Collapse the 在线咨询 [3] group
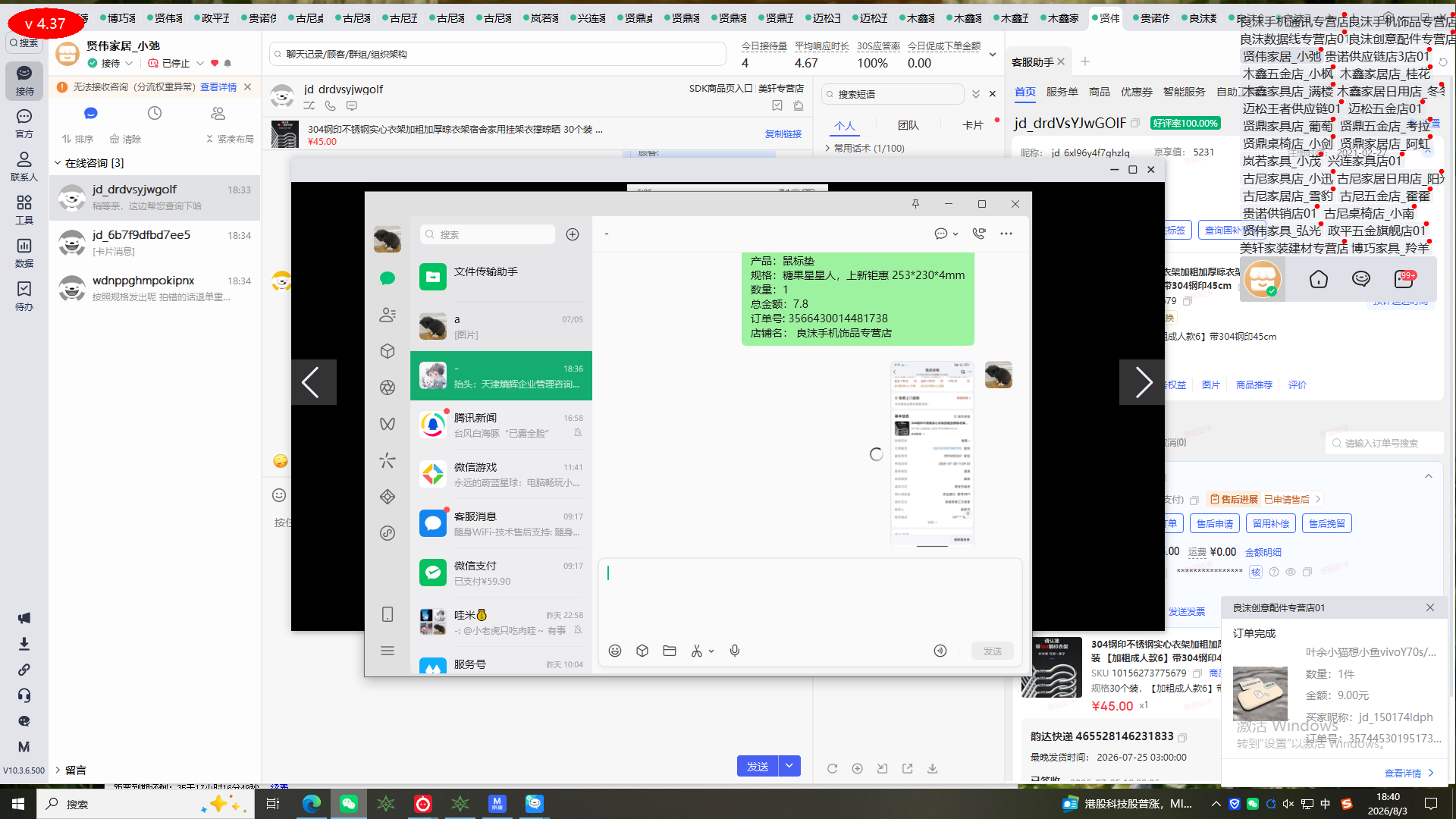The height and width of the screenshot is (819, 1456). [x=58, y=163]
